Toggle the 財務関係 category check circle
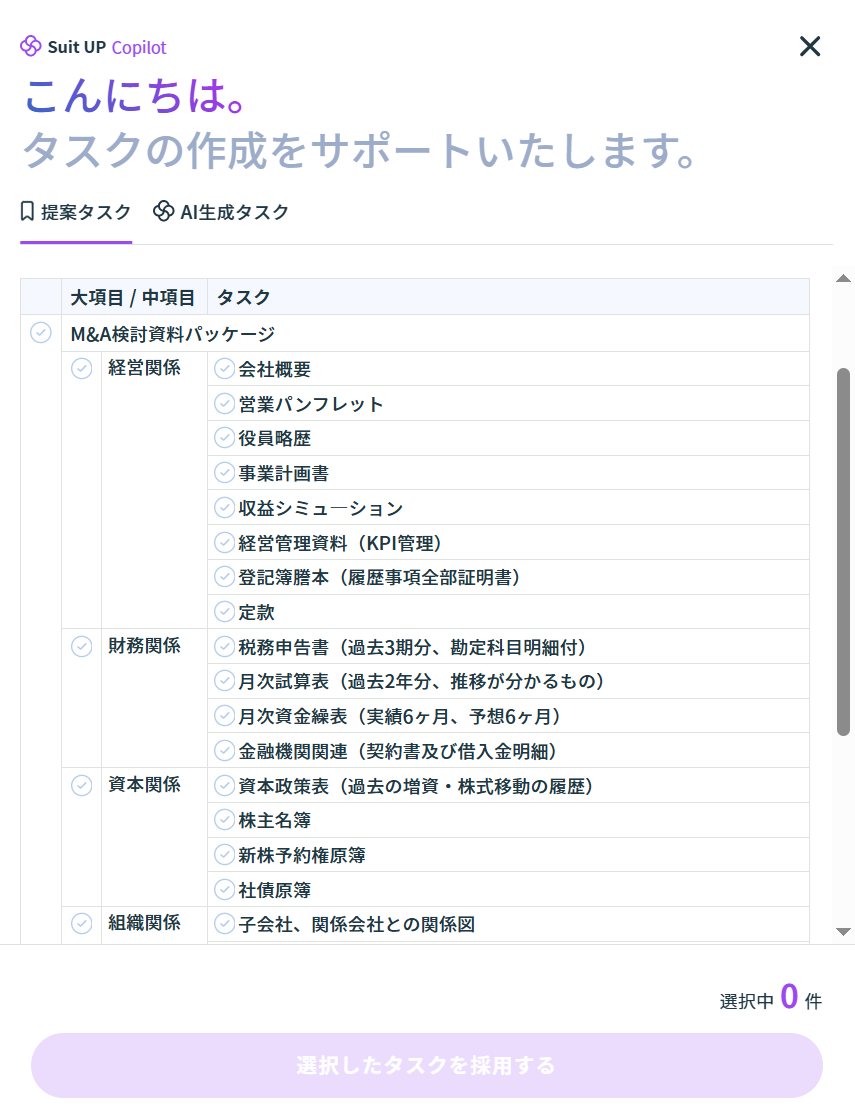The height and width of the screenshot is (1117, 855). 81,646
